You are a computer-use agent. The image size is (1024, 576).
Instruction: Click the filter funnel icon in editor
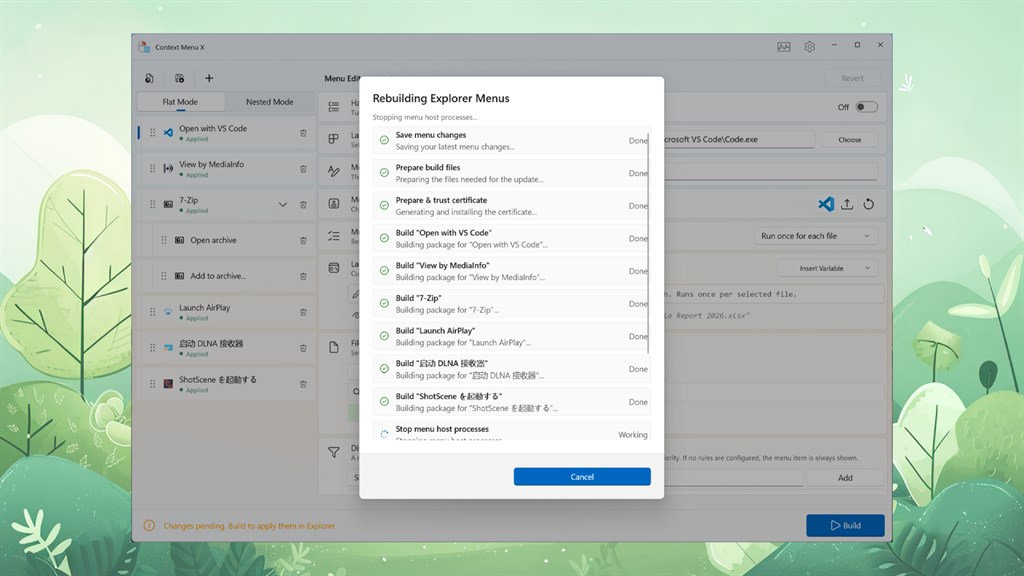[x=334, y=452]
